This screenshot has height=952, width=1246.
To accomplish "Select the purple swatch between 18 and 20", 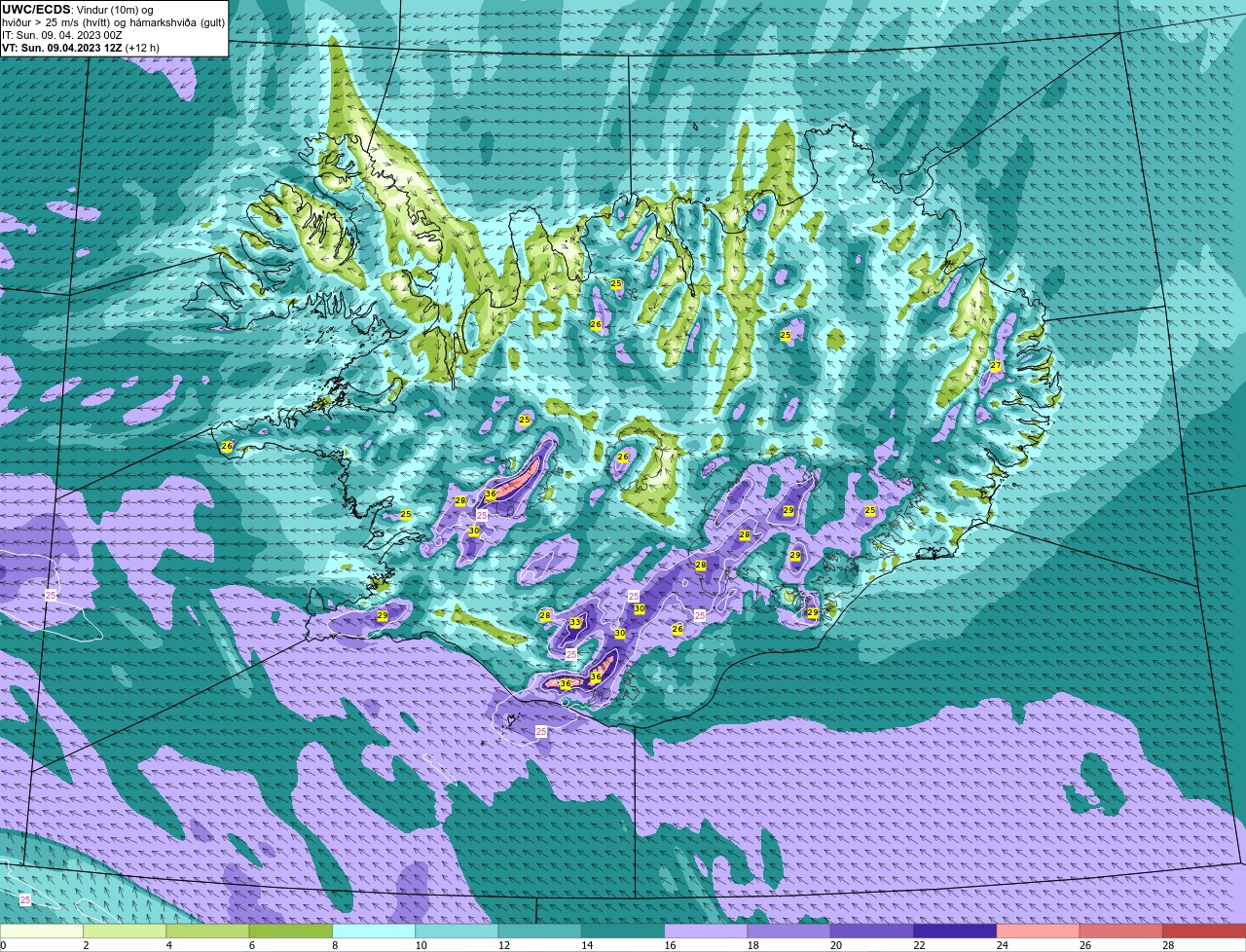I will pyautogui.click(x=788, y=931).
